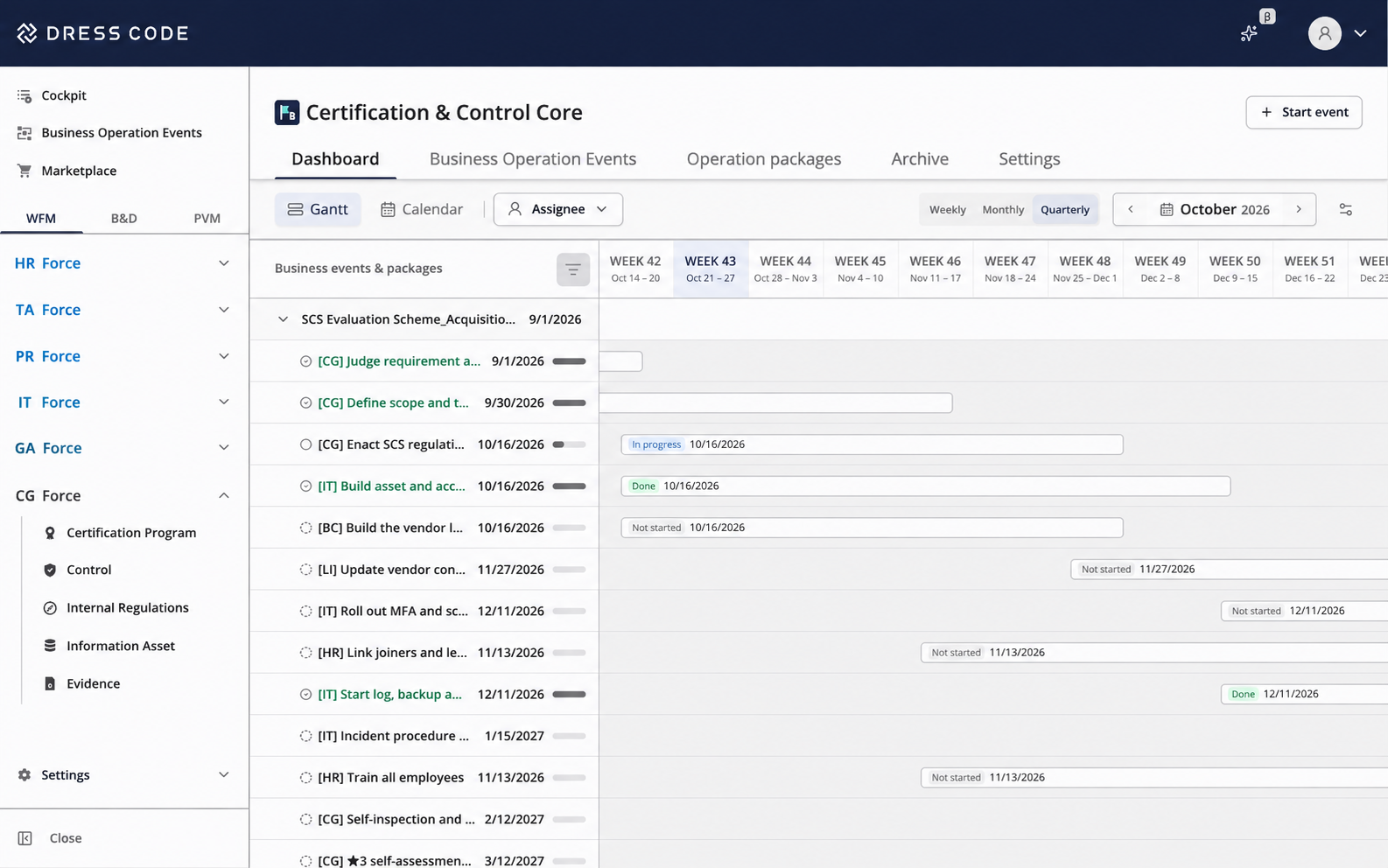Switch to Calendar view
This screenshot has width=1388, height=868.
coord(422,210)
